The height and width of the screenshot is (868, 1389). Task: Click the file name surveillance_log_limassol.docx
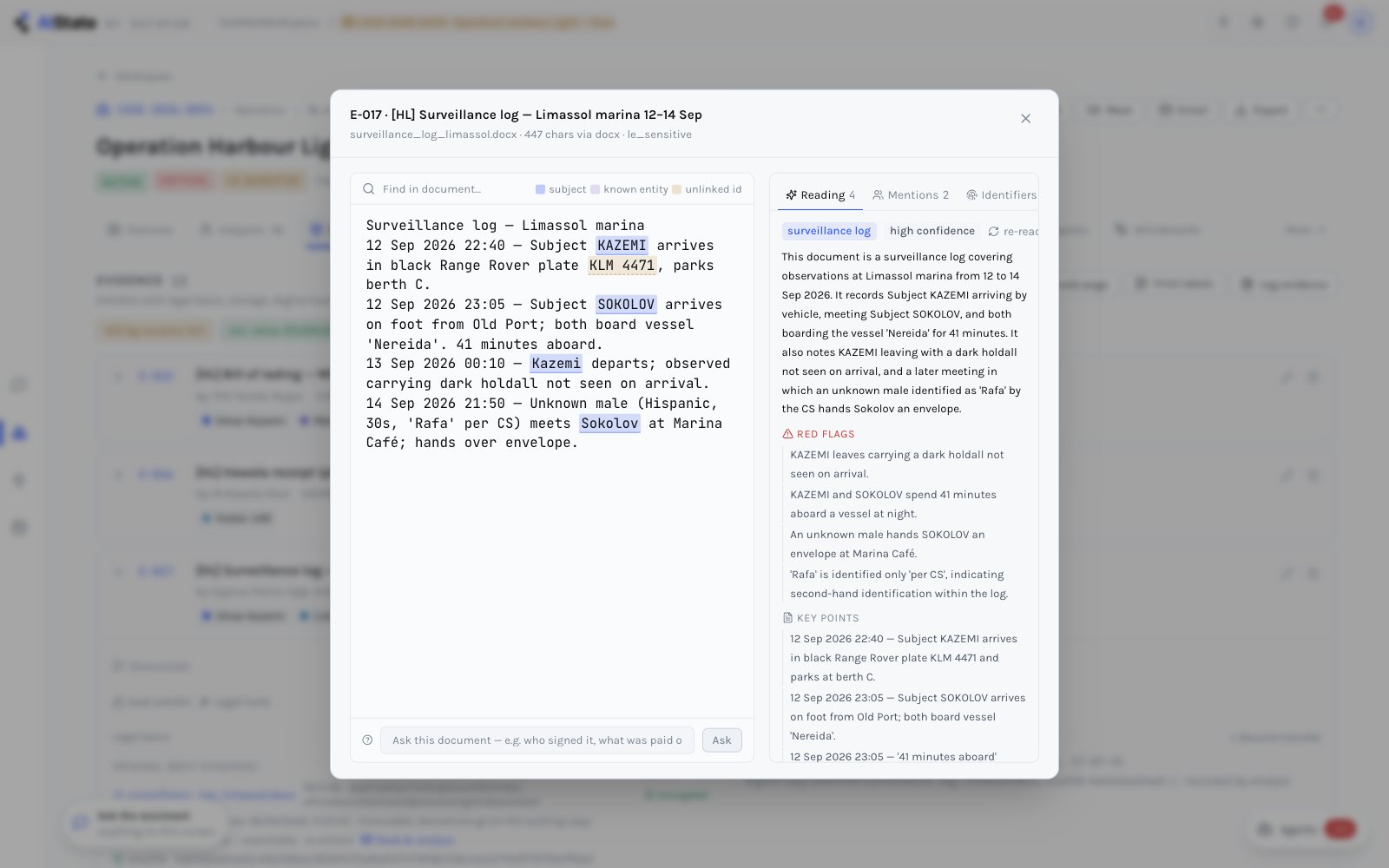[x=433, y=135]
